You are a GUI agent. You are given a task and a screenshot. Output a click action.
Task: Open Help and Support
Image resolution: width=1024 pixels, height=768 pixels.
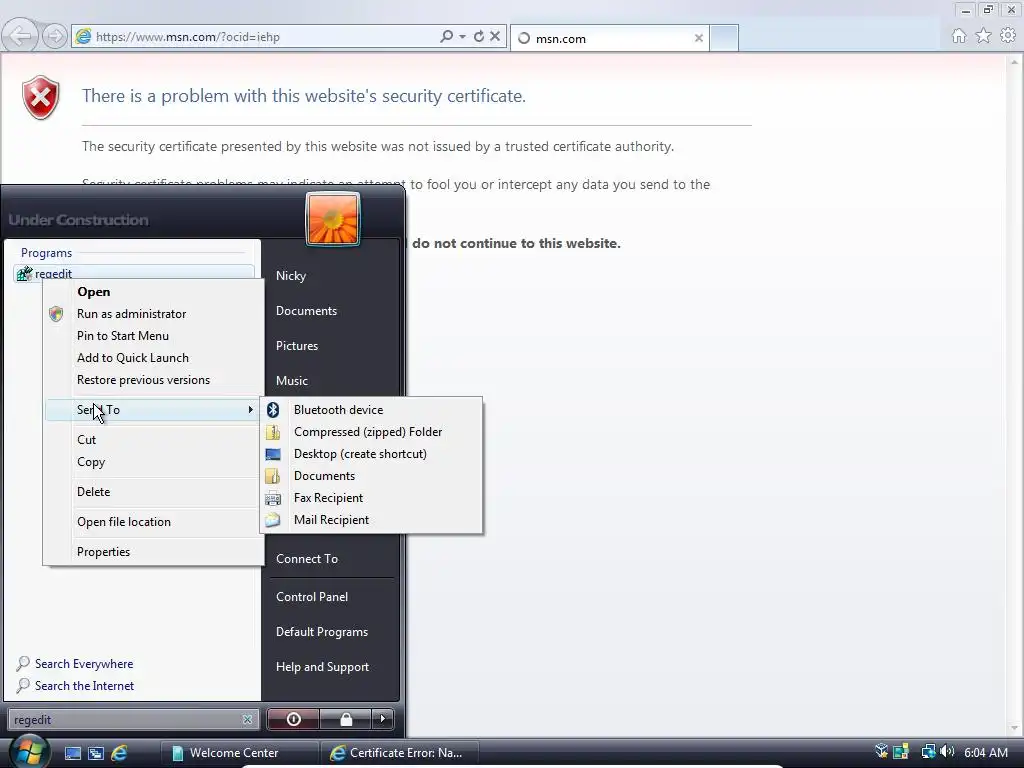pyautogui.click(x=330, y=667)
